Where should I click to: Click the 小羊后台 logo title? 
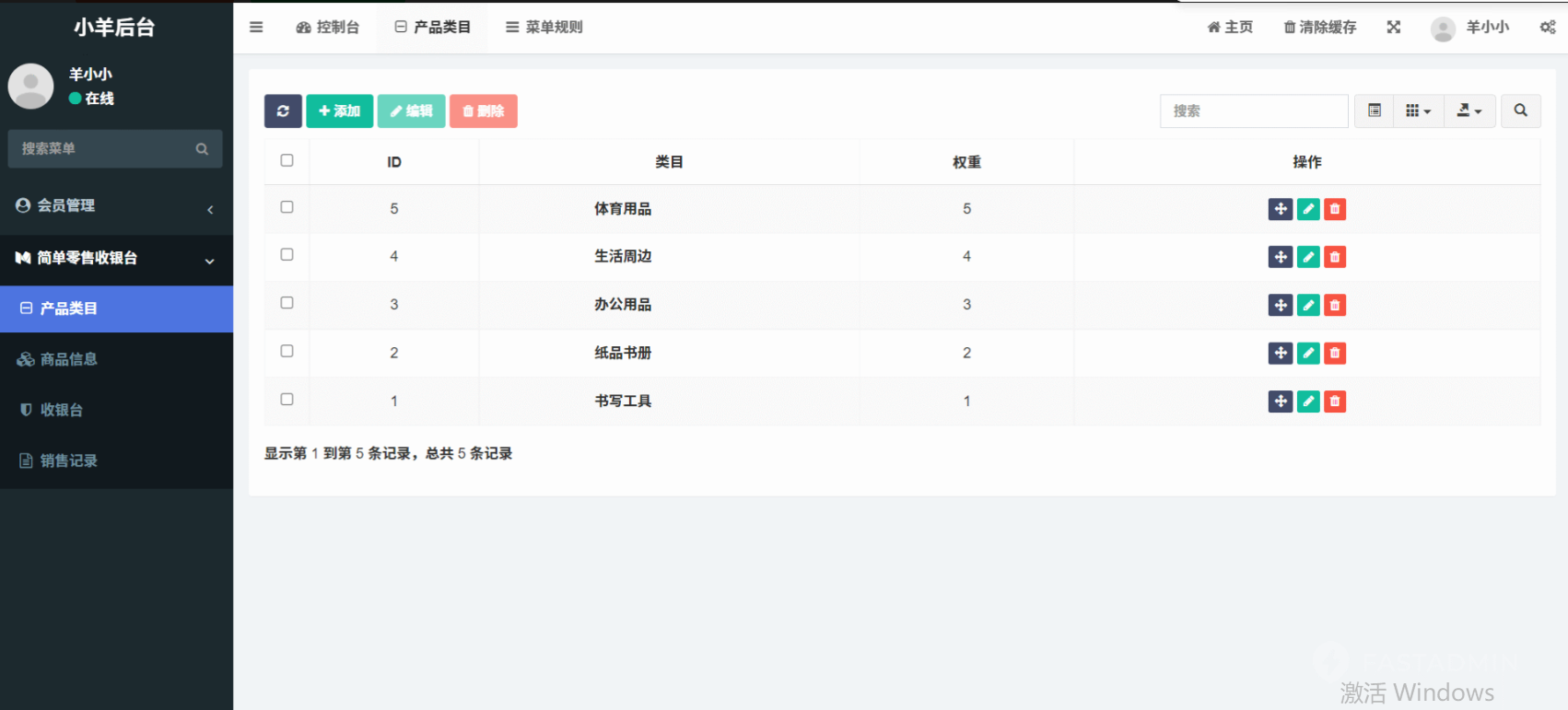pos(115,28)
